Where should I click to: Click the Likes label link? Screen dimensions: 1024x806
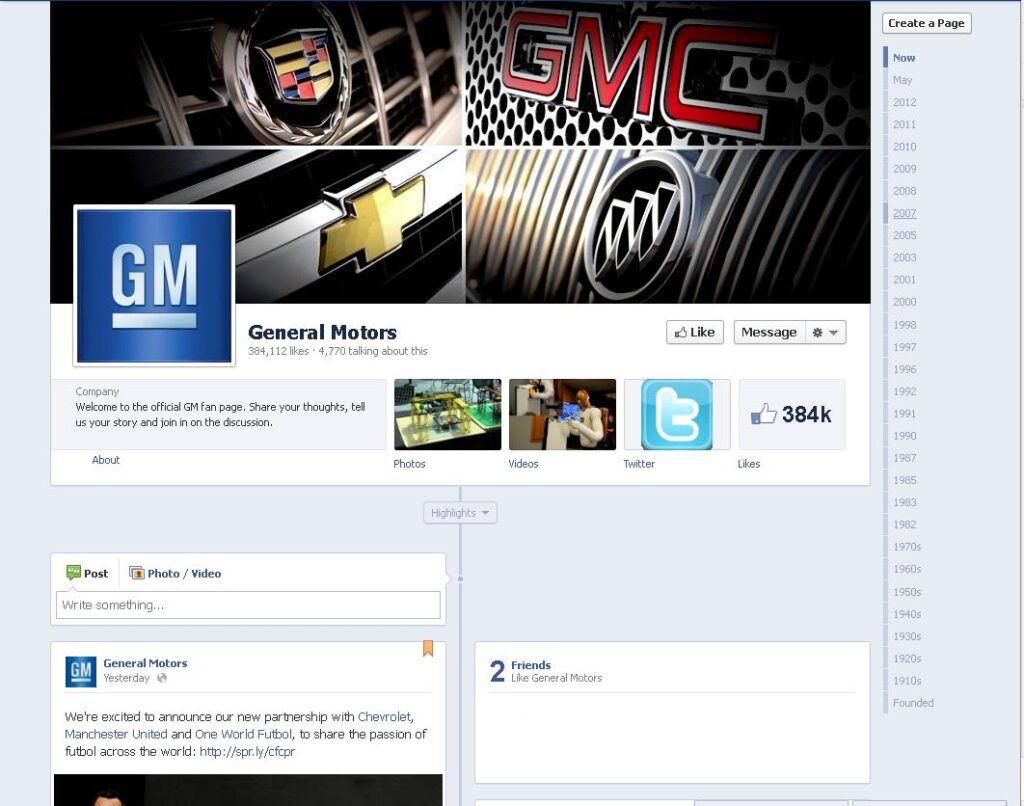click(748, 464)
